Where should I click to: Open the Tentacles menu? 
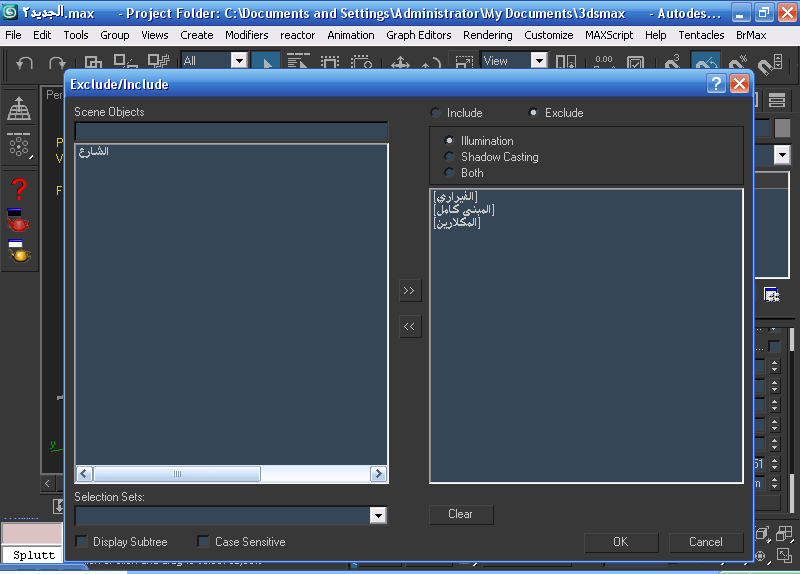(x=701, y=35)
